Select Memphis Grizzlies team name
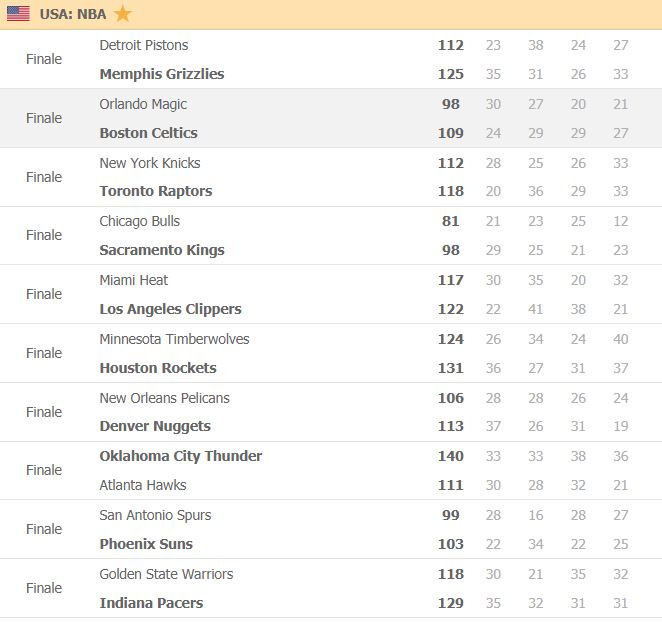This screenshot has height=623, width=662. [162, 74]
